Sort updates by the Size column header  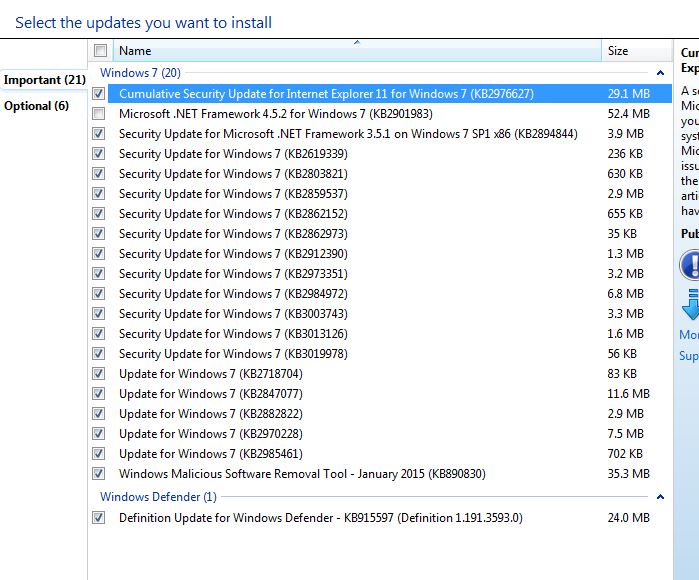pyautogui.click(x=637, y=50)
